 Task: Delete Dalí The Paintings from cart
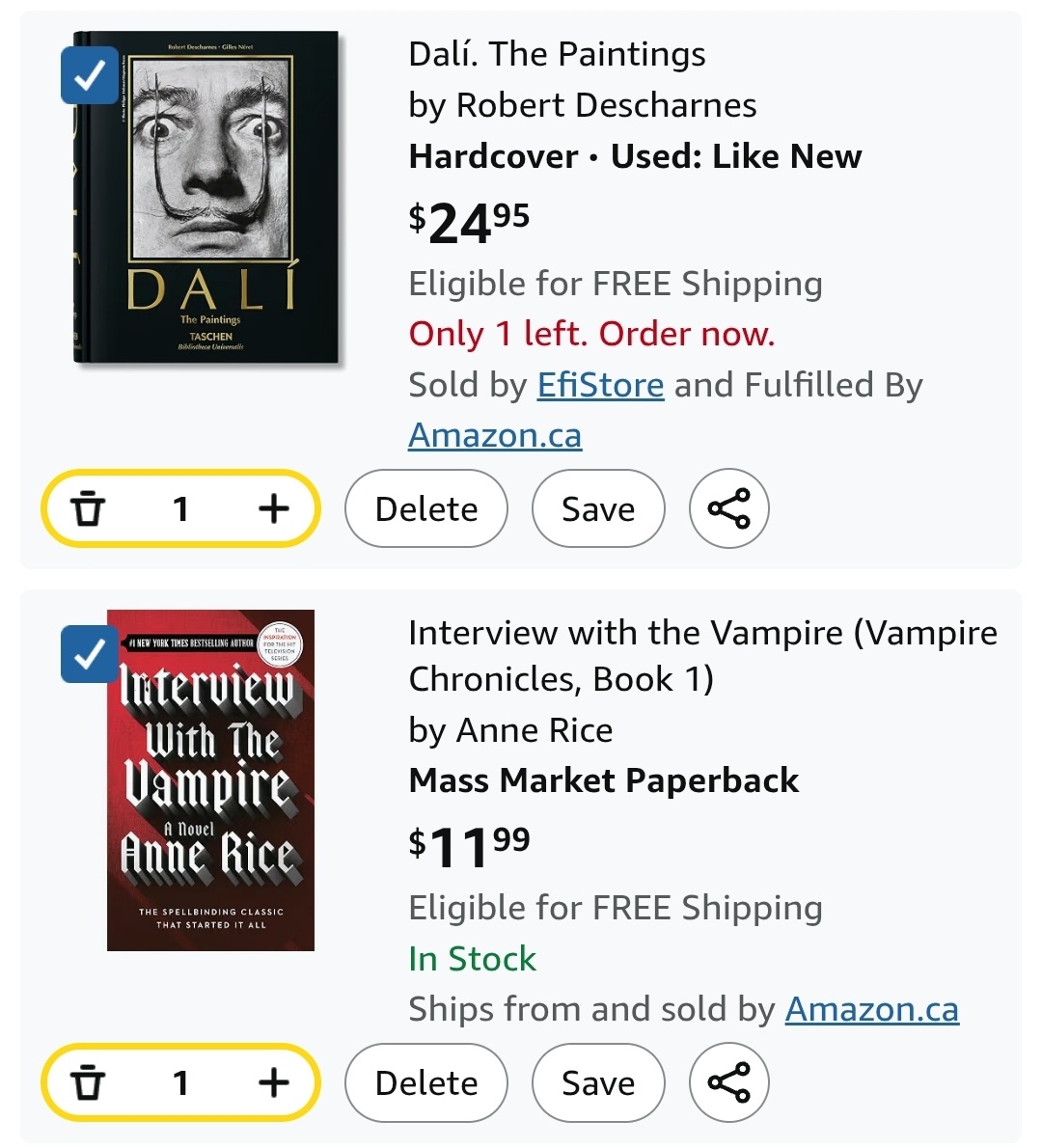(426, 508)
